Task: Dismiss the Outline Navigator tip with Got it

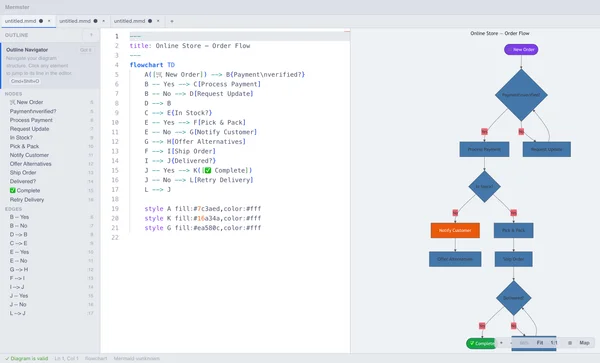Action: coord(86,50)
